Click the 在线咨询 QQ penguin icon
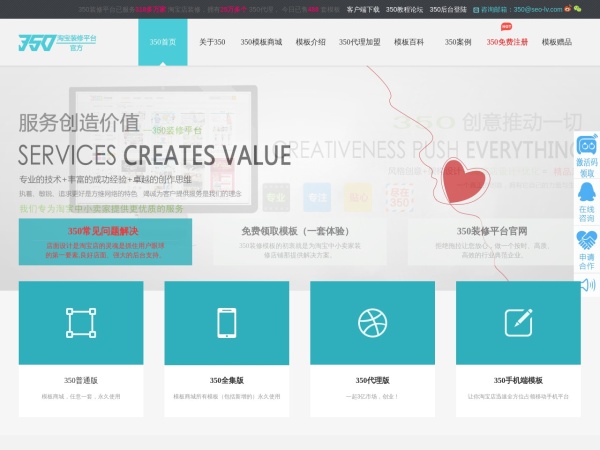 click(x=587, y=192)
